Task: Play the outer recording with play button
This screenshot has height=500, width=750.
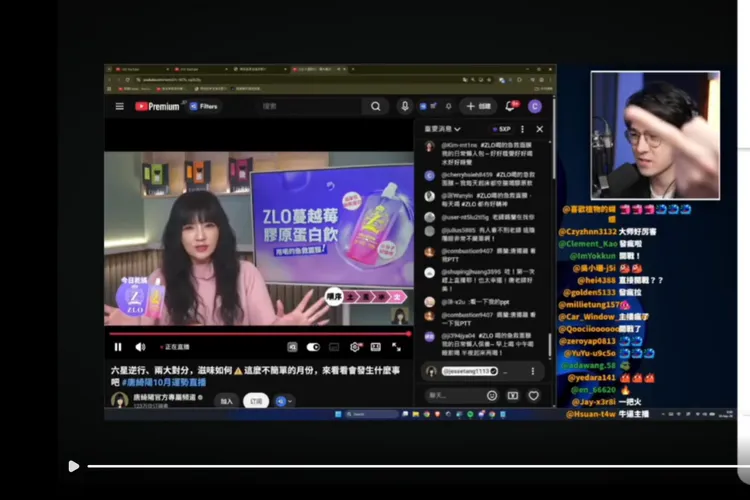Action: (x=73, y=466)
